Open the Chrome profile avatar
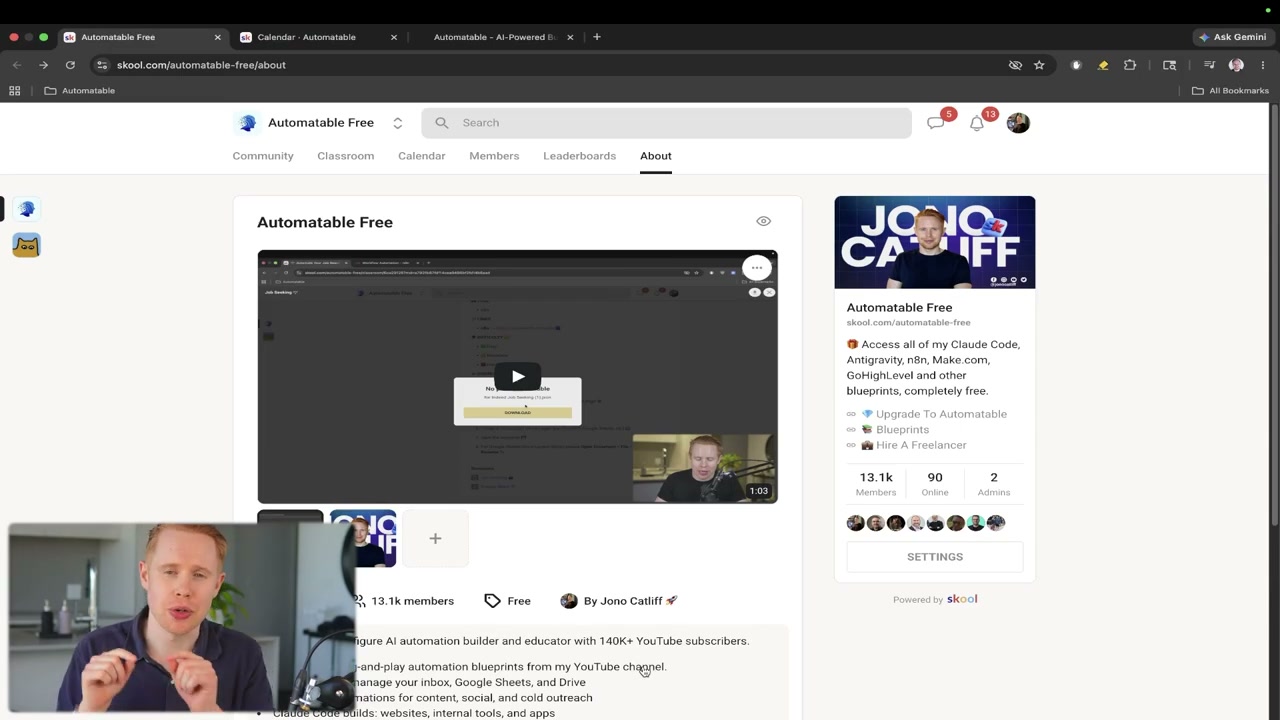This screenshot has height=720, width=1280. point(1236,65)
